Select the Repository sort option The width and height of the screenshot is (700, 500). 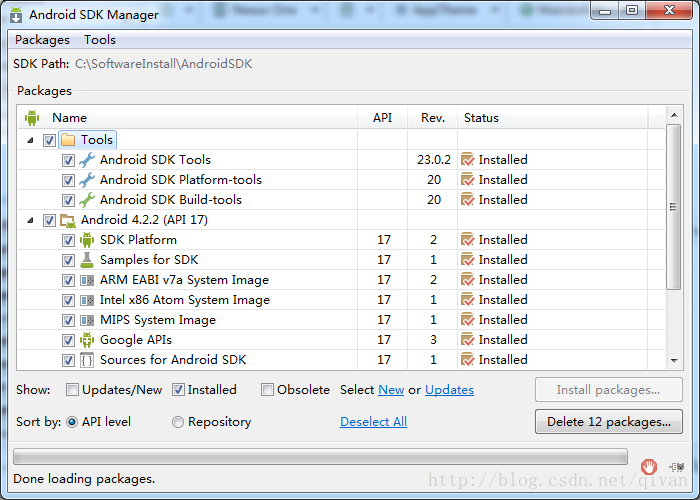point(178,422)
